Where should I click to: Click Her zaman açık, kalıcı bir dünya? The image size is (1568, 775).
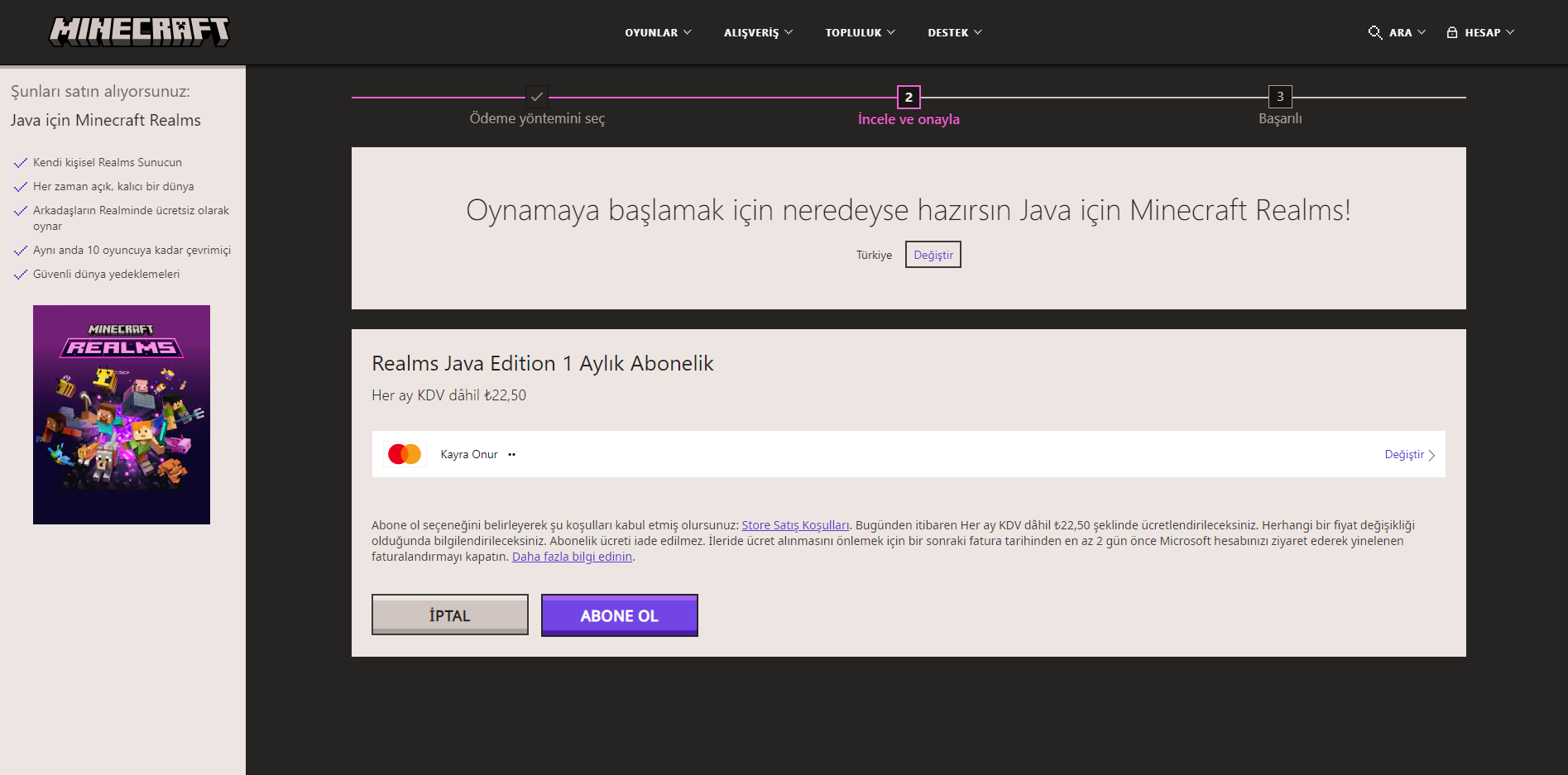pos(113,186)
